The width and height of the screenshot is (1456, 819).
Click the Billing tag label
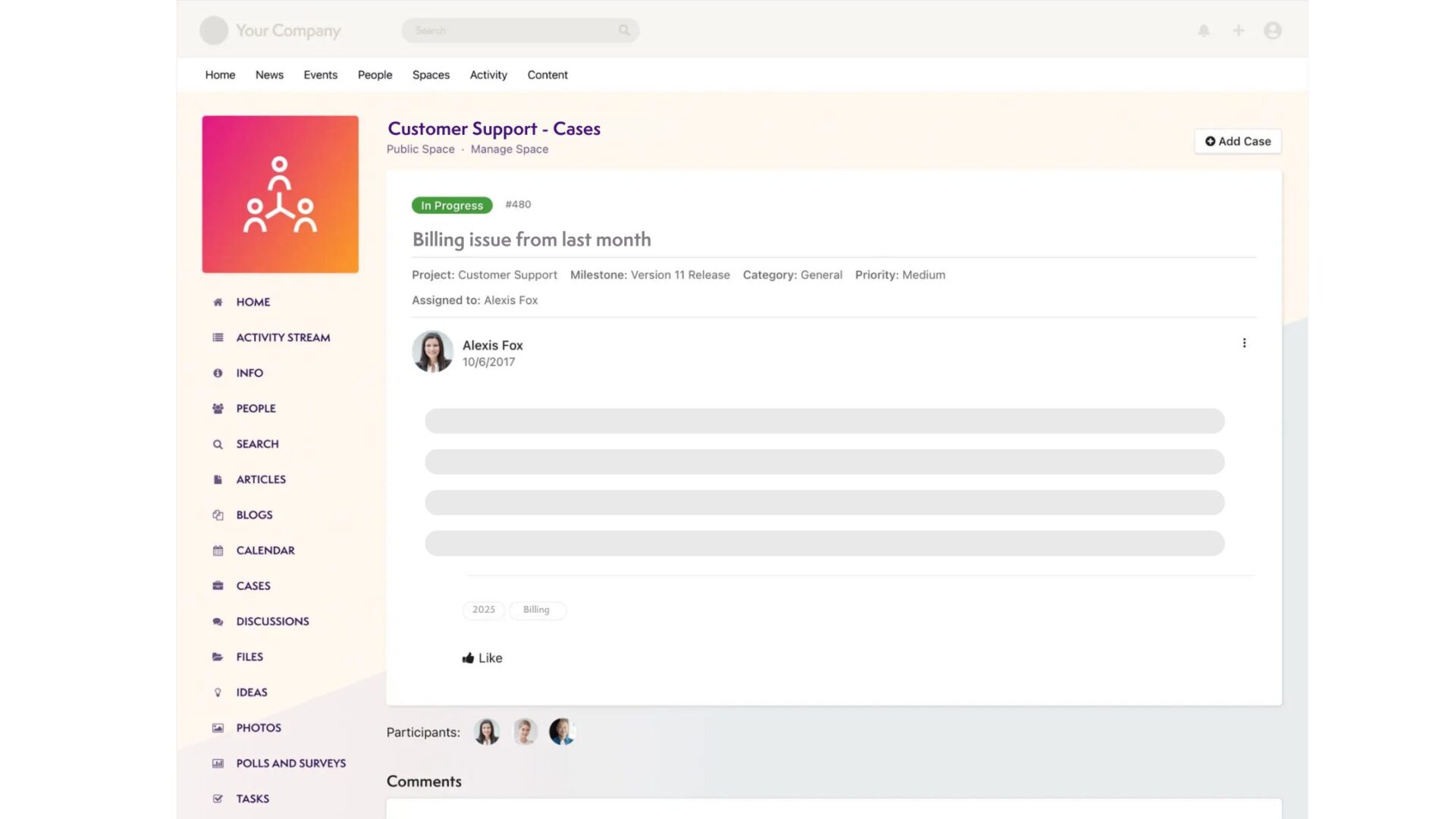click(x=536, y=609)
